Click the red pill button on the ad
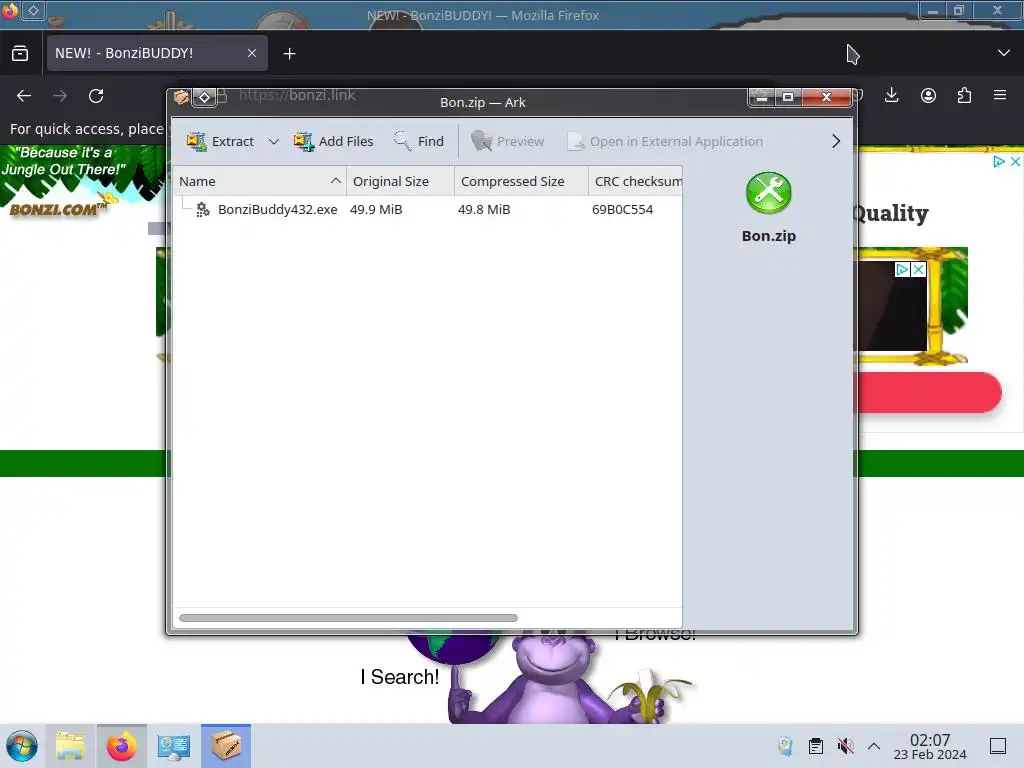The width and height of the screenshot is (1024, 768). point(927,392)
